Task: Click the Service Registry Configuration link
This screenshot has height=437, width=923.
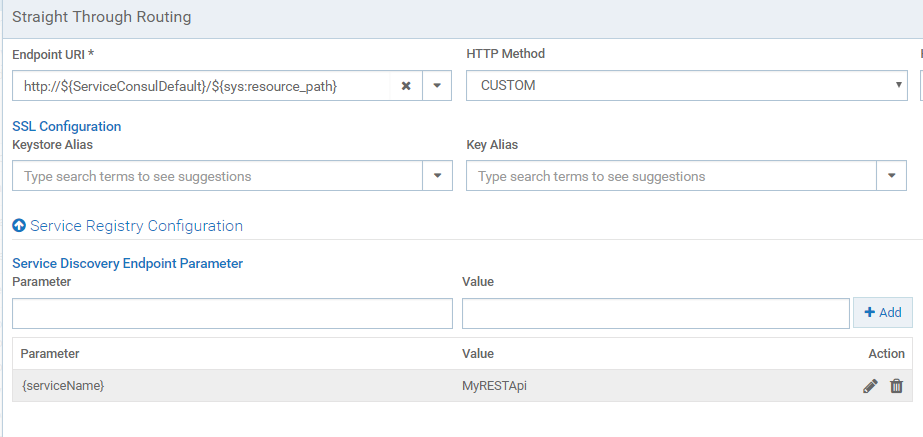Action: pos(136,226)
